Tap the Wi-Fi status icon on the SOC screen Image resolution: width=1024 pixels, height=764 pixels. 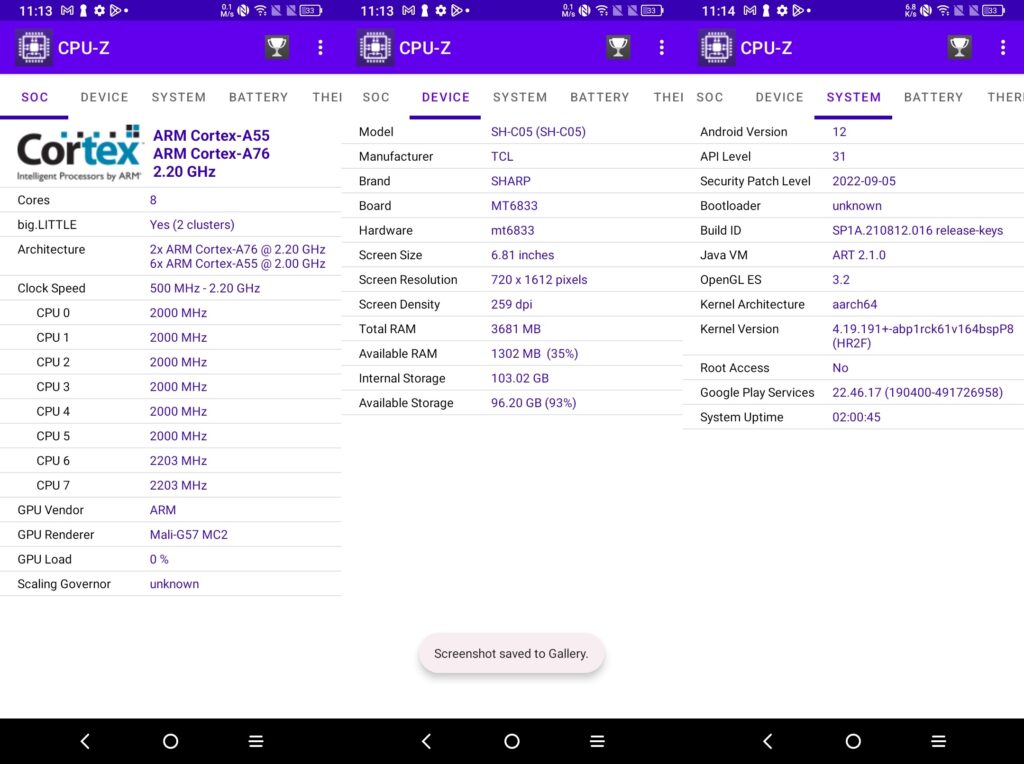[x=261, y=10]
